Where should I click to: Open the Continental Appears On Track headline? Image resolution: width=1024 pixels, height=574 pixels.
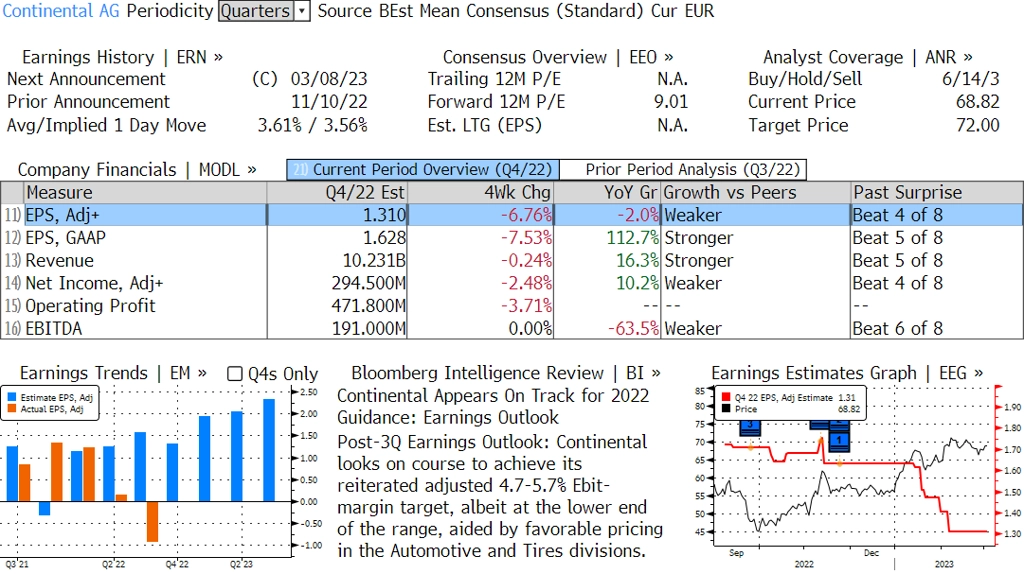coord(493,406)
